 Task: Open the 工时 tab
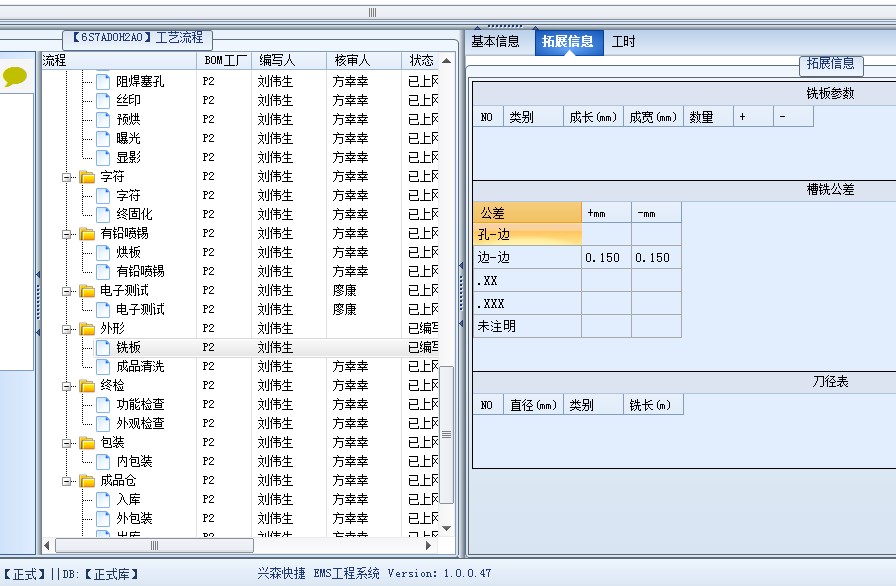[x=623, y=41]
